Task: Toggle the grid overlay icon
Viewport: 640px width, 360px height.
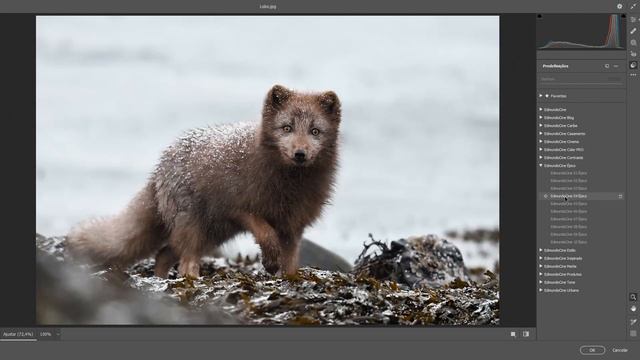Action: [633, 333]
